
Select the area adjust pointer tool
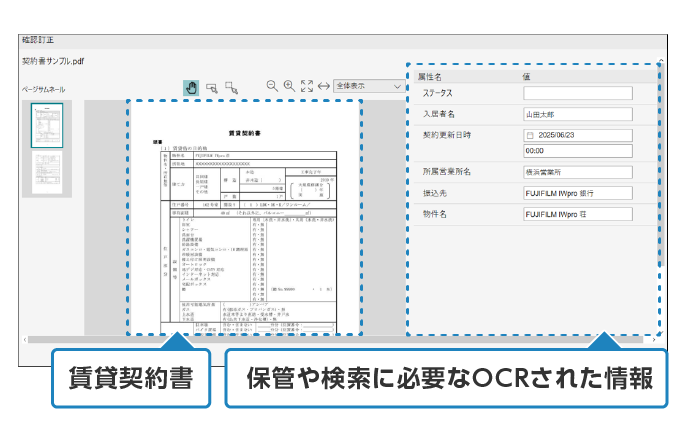pos(231,88)
